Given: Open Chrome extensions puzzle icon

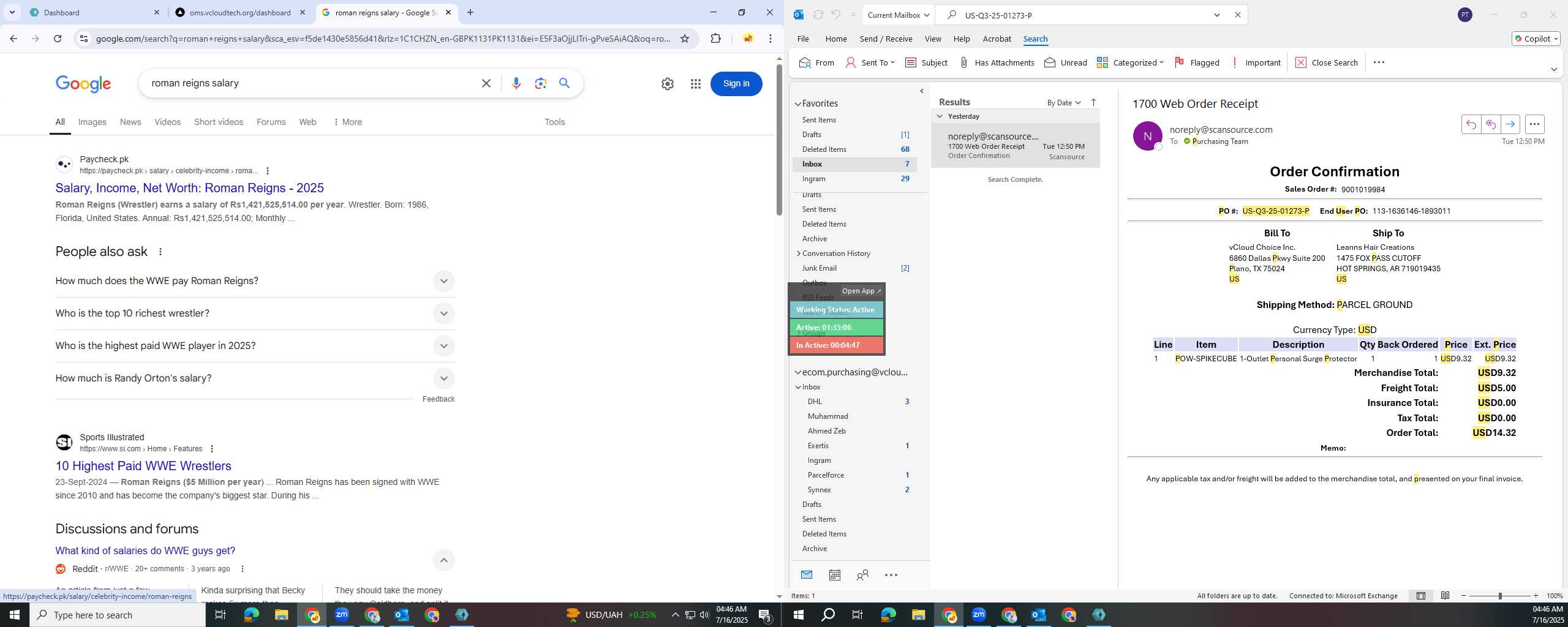Looking at the screenshot, I should pyautogui.click(x=715, y=39).
